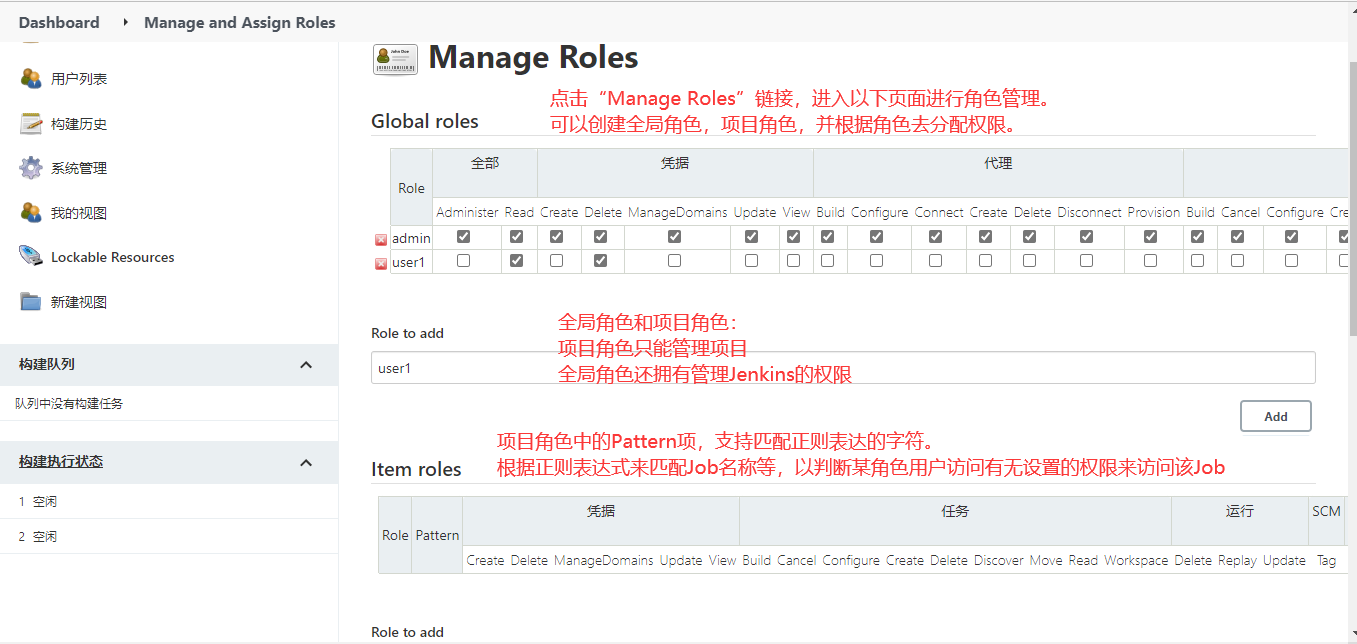Enable Provision for user1
Screen dimensions: 1357x644
[x=1151, y=260]
